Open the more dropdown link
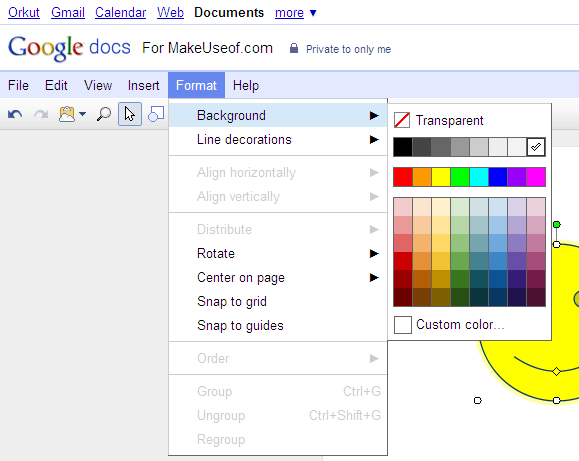 coord(295,13)
